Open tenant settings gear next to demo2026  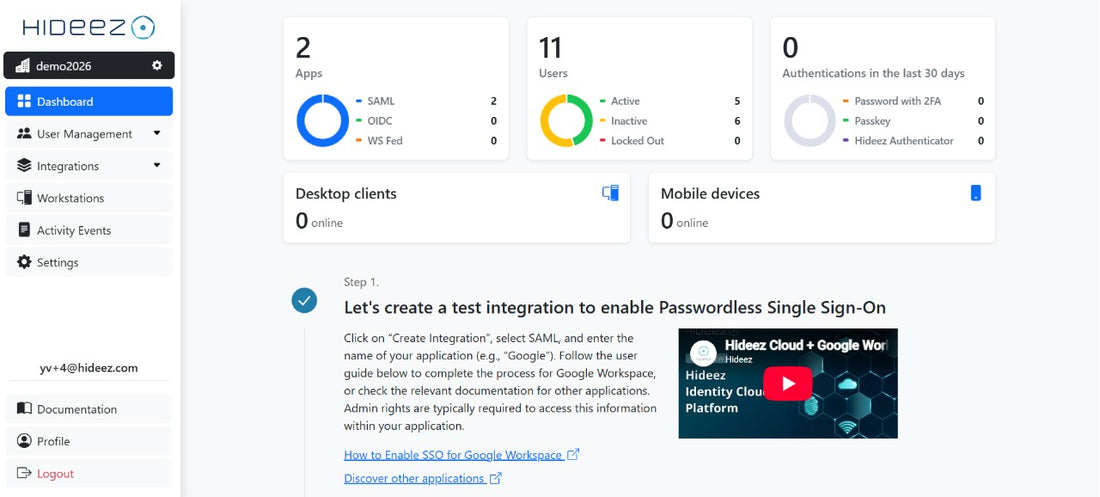157,66
